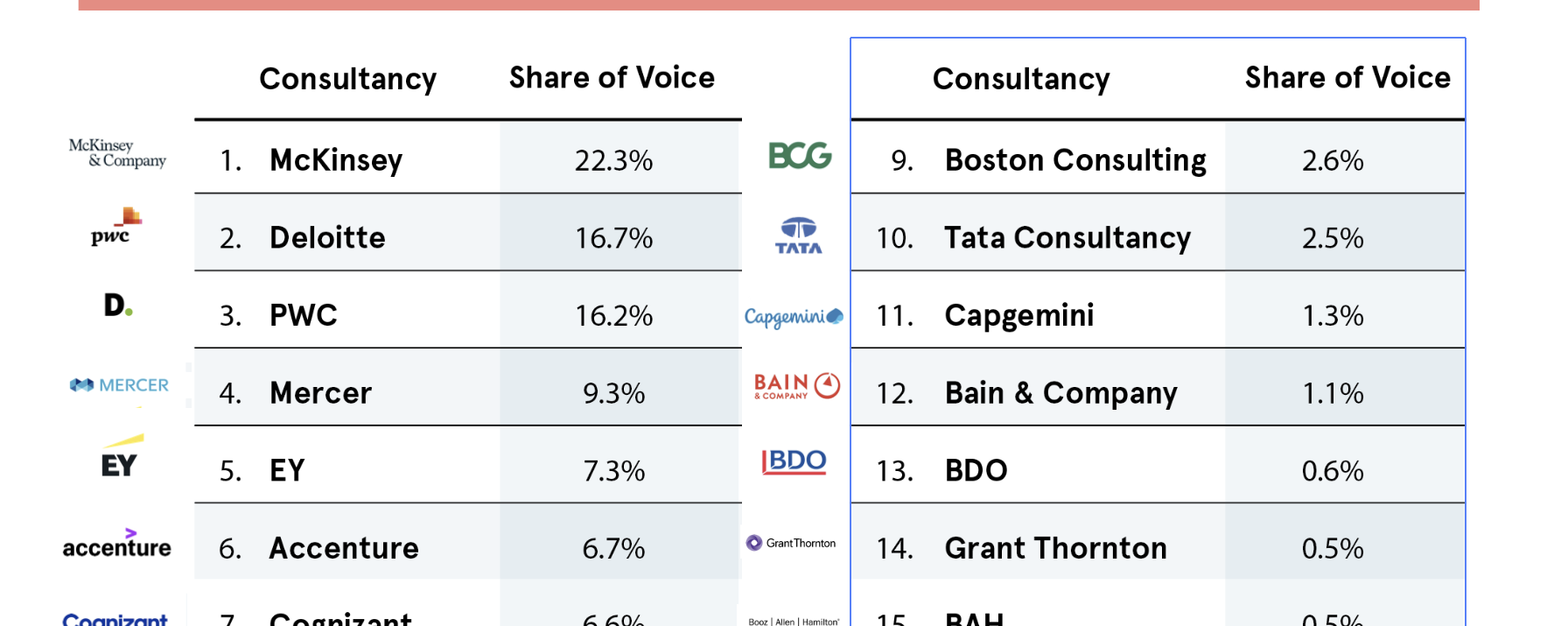Select the Tata Consultancy row name
This screenshot has height=626, width=1568.
point(1067,237)
